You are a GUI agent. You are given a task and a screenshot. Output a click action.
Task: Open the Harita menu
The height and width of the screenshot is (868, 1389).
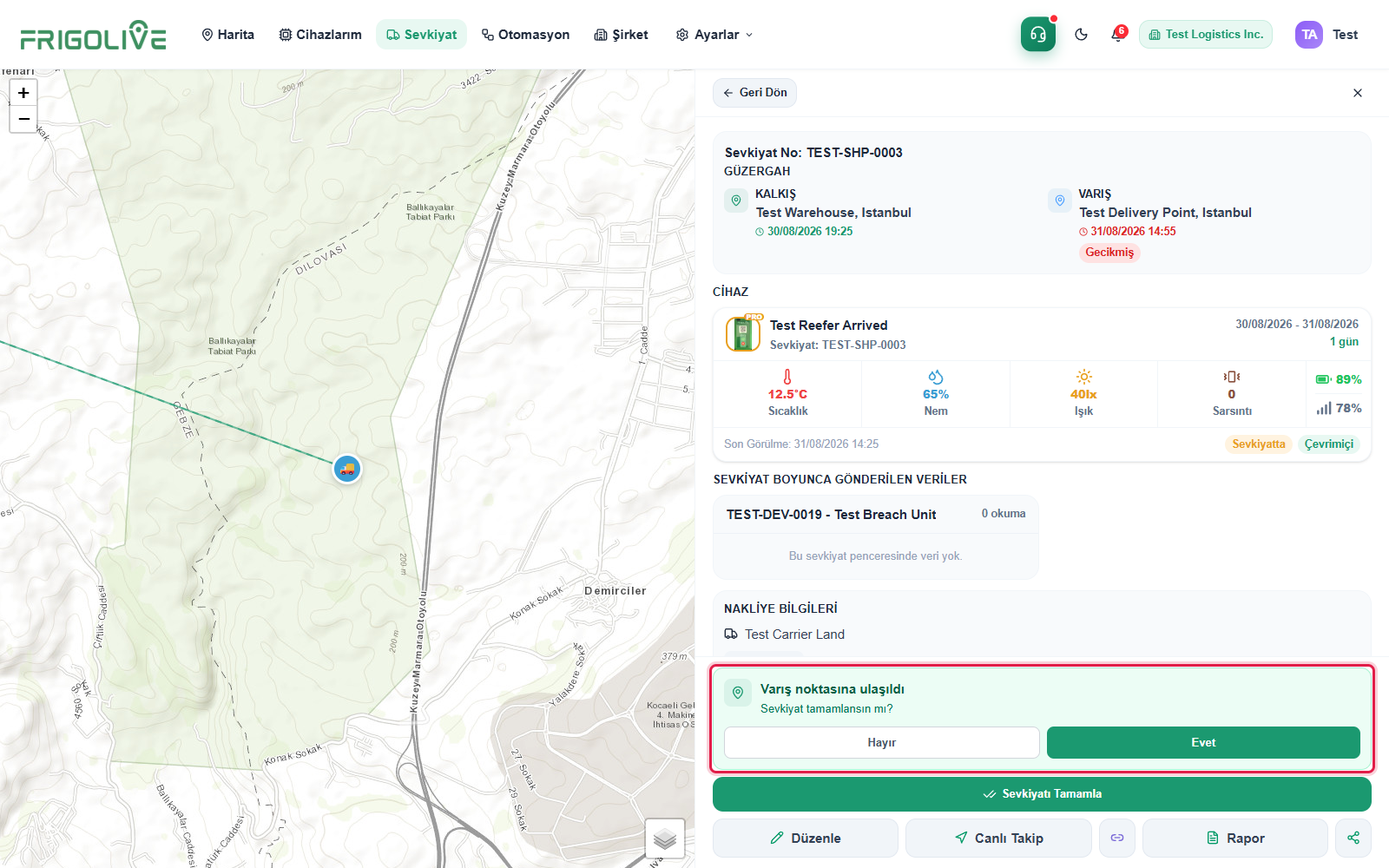(x=227, y=35)
